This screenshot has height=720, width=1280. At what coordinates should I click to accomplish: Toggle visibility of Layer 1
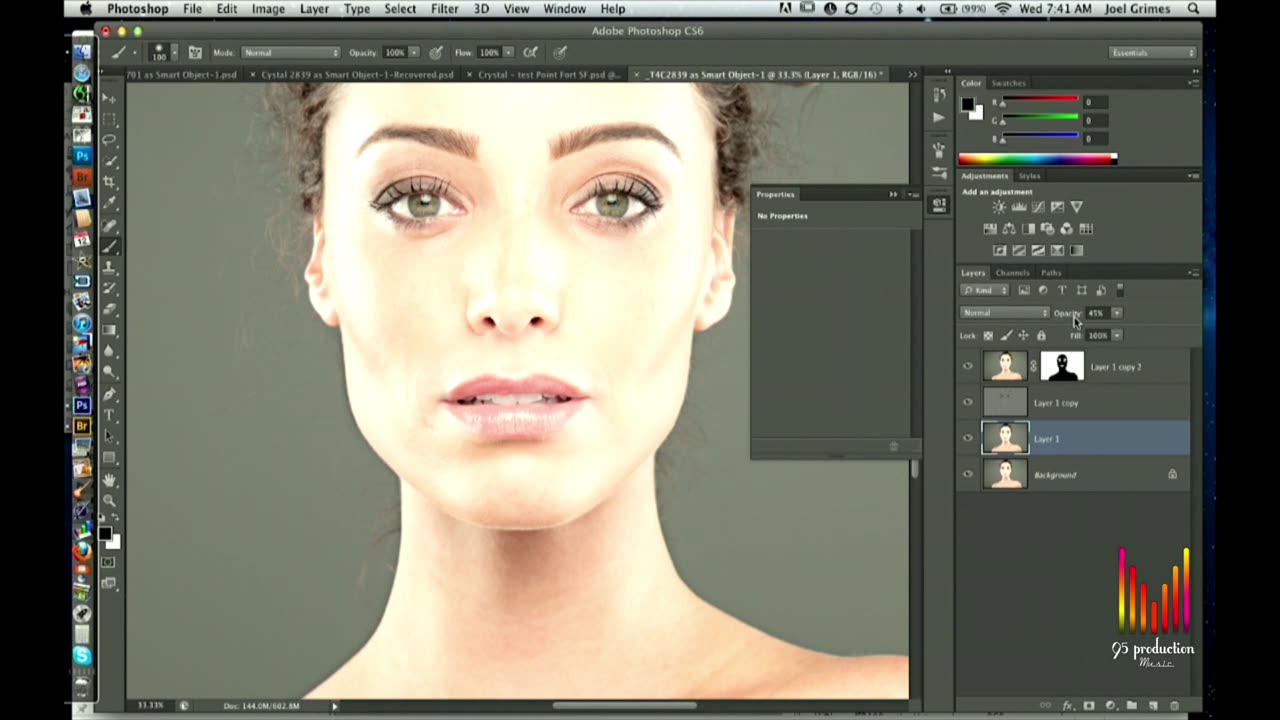click(x=967, y=439)
